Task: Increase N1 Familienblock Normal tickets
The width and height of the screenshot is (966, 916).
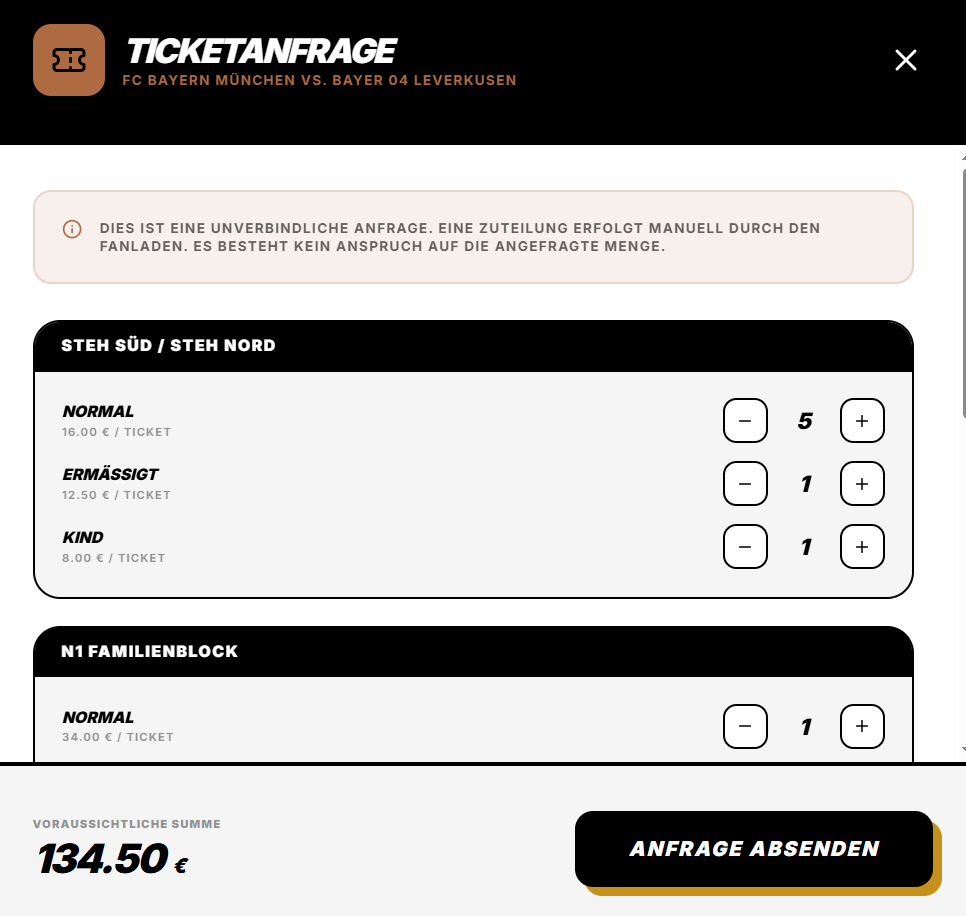Action: (862, 726)
